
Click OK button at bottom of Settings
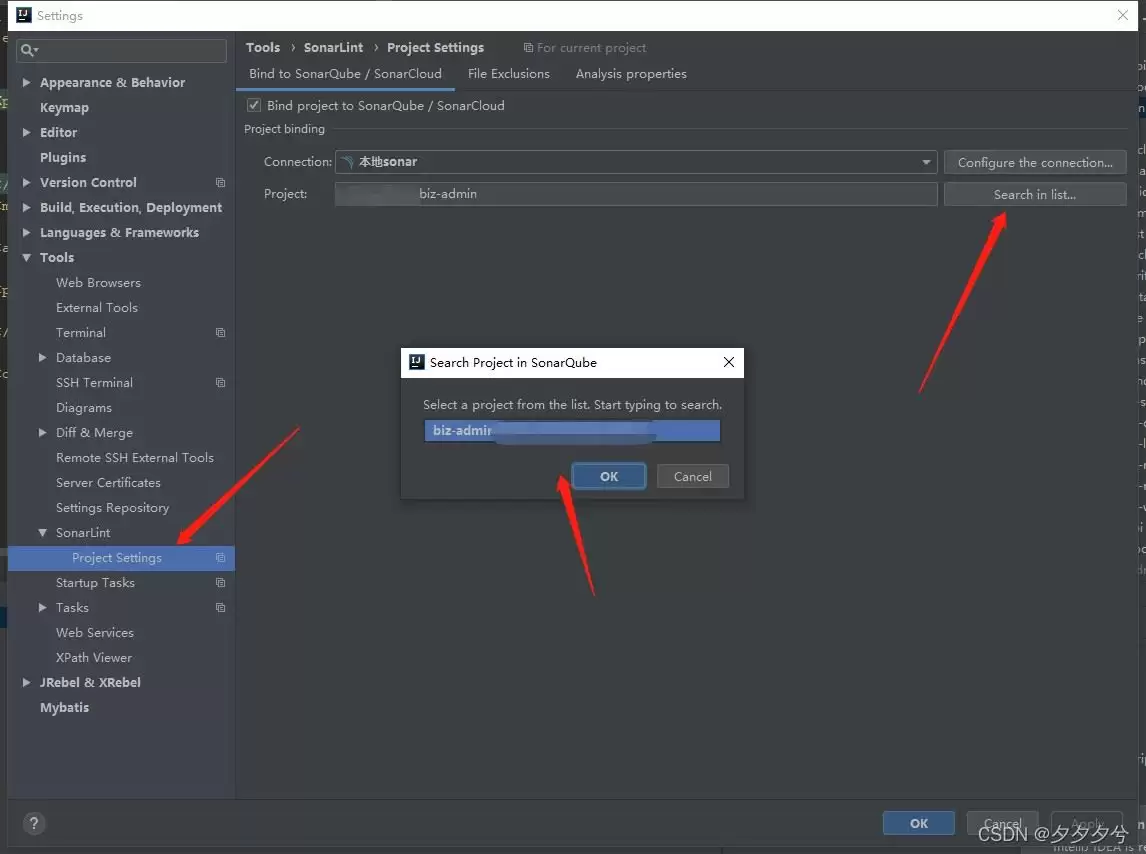coord(919,823)
